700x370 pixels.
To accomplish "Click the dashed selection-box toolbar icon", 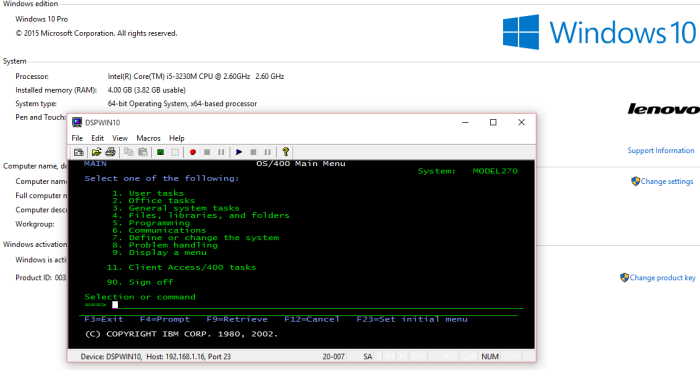I will click(x=175, y=152).
